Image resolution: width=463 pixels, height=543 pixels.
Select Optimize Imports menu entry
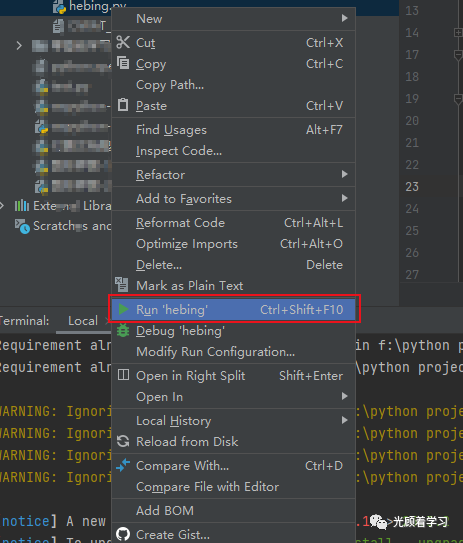click(x=234, y=244)
